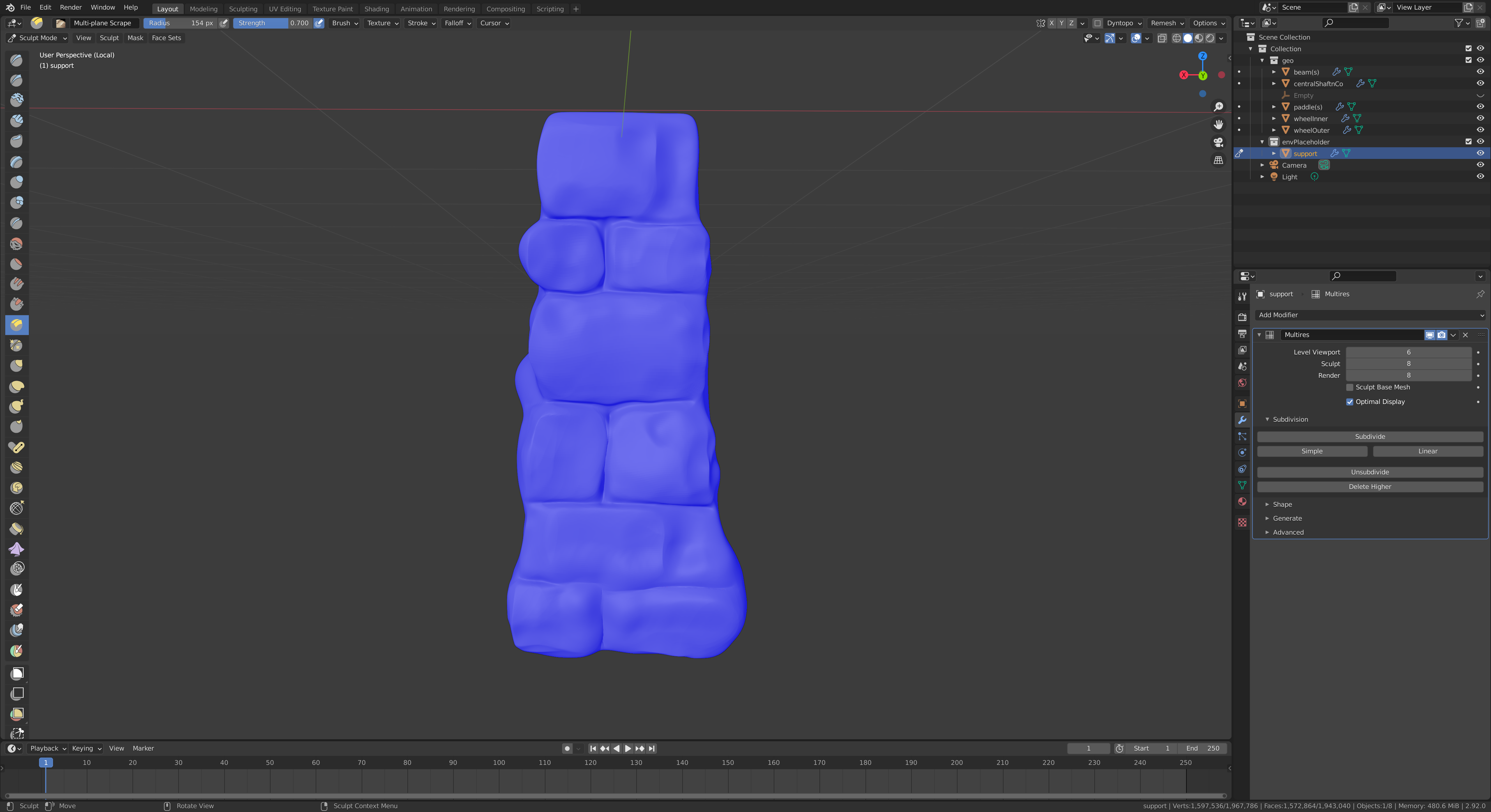This screenshot has height=812, width=1491.
Task: Click the Subdivide button
Action: pyautogui.click(x=1370, y=437)
